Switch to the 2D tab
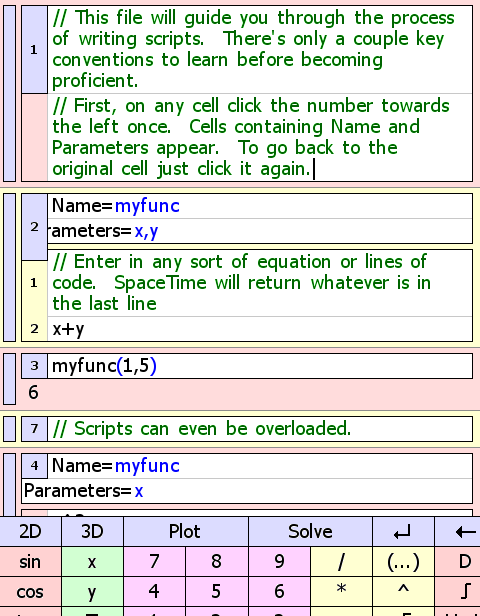The width and height of the screenshot is (480, 616). 31,532
